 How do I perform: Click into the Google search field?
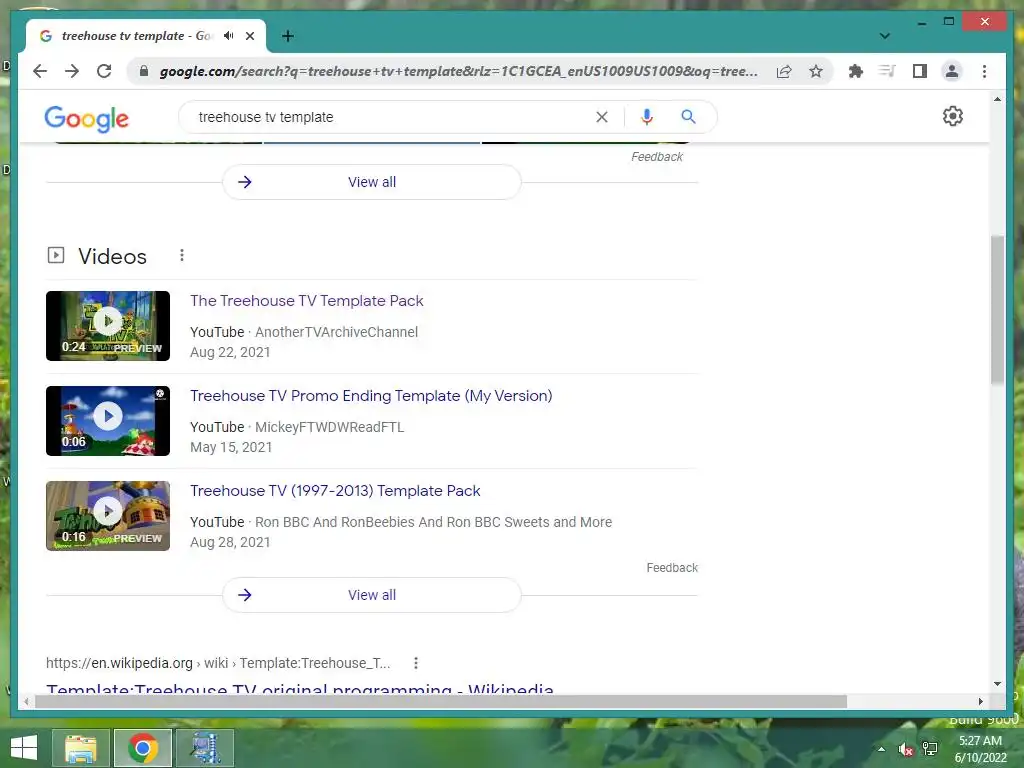click(392, 117)
